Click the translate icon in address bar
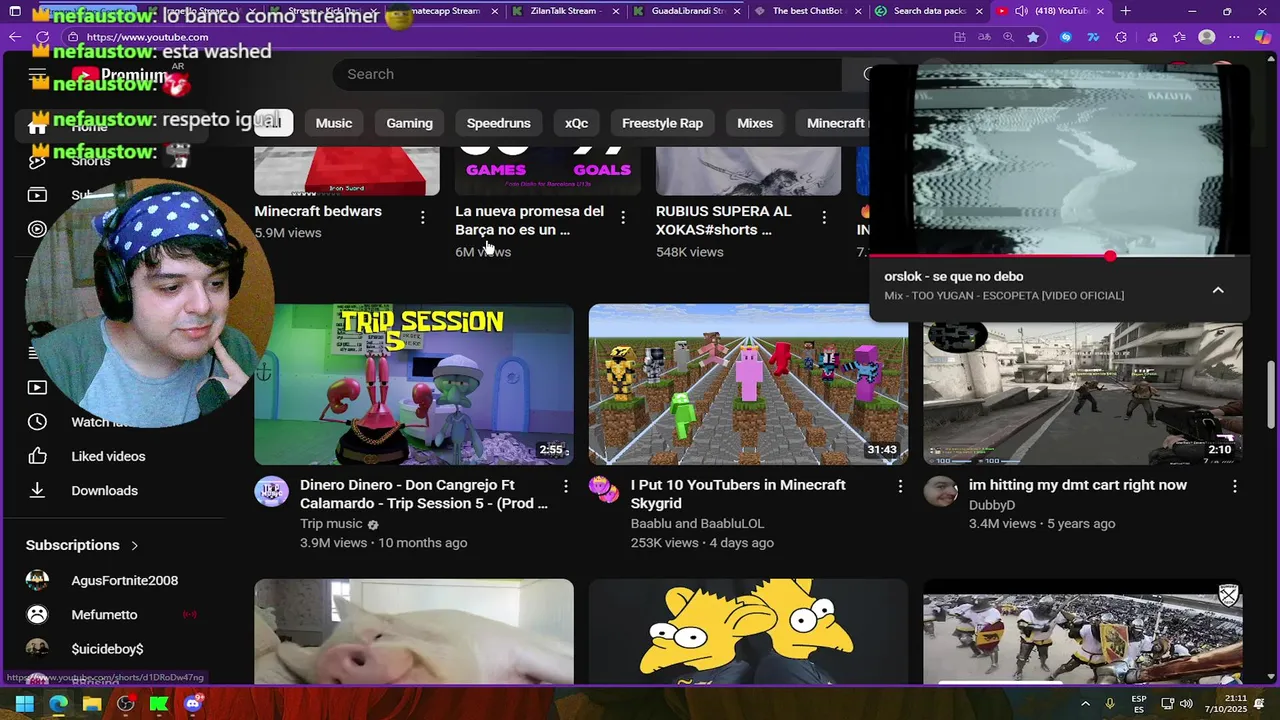Viewport: 1280px width, 720px height. coord(984,37)
